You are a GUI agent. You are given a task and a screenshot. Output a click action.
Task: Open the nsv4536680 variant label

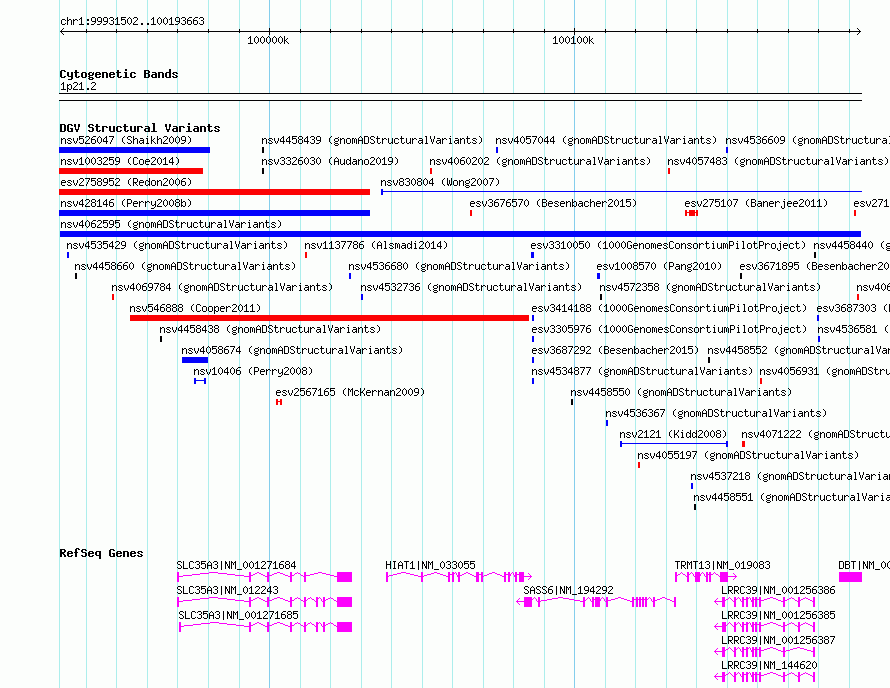tap(459, 266)
